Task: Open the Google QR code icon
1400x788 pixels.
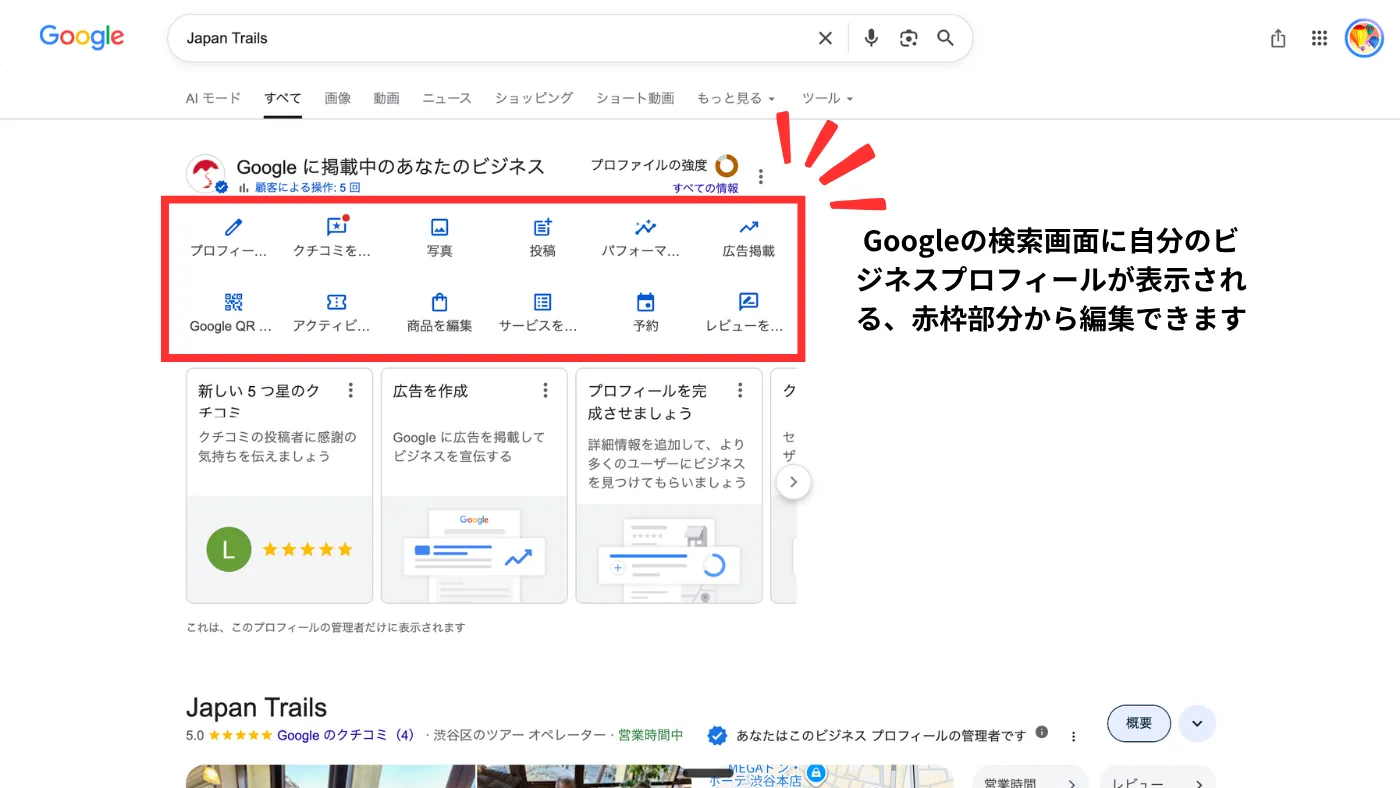Action: [233, 302]
